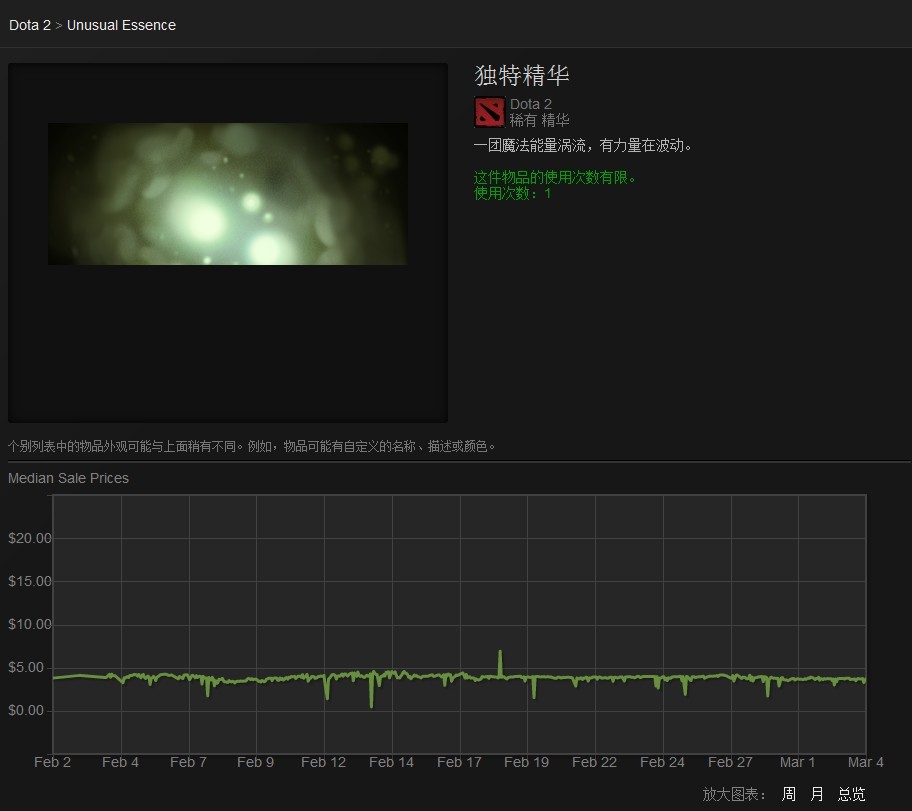Select the Mar 4 date label on the axis
The image size is (912, 811).
(x=865, y=762)
